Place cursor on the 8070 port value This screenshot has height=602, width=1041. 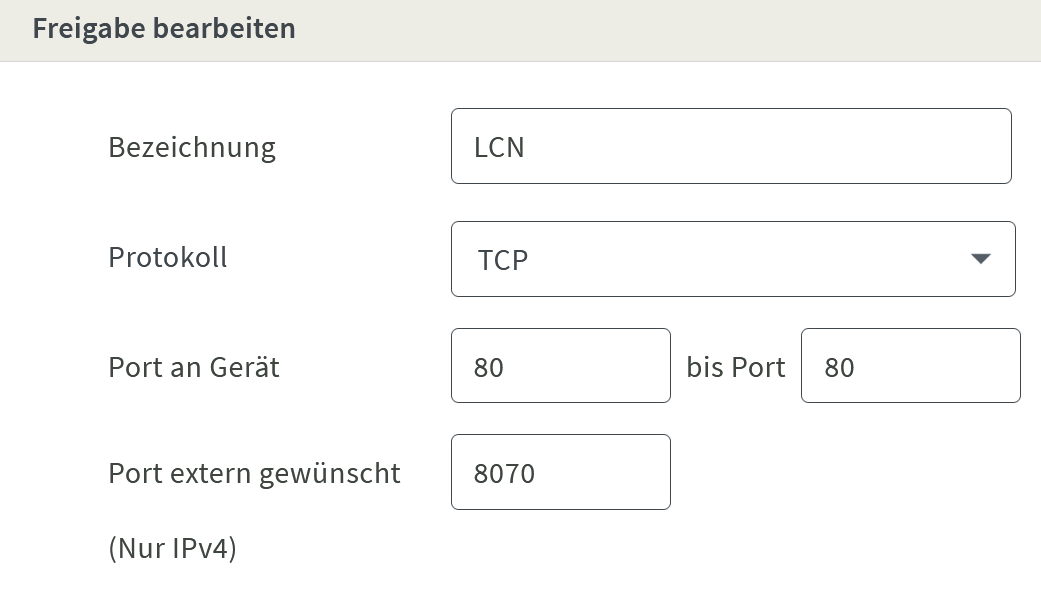(505, 473)
